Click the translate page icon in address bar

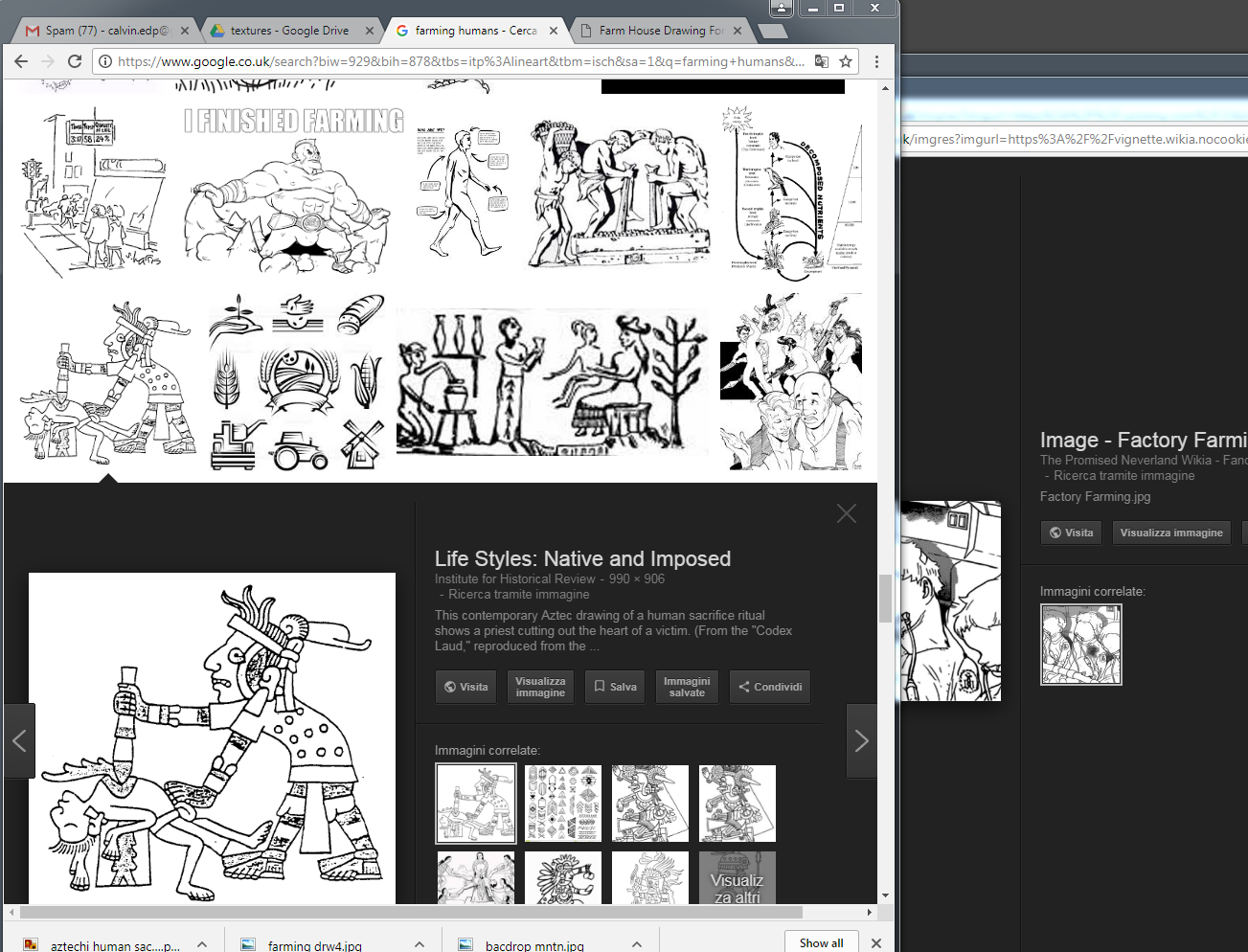point(821,61)
